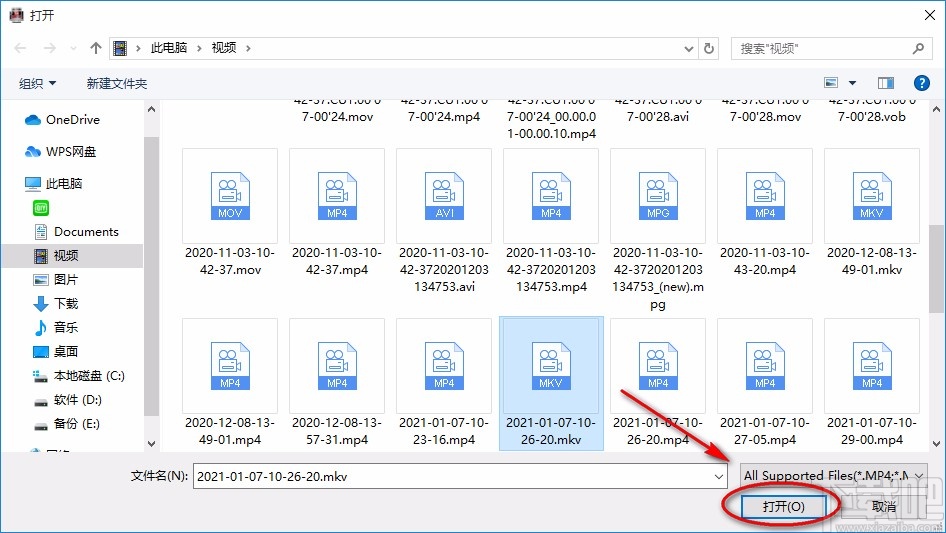
Task: Expand the filename history dropdown
Action: pos(719,476)
